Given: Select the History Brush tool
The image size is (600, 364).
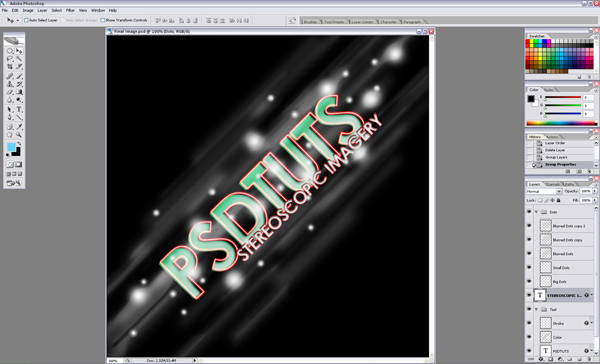Looking at the screenshot, I should (19, 84).
